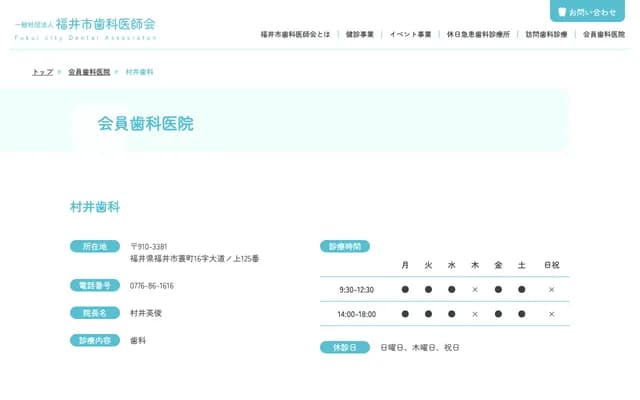Open the お問い合わせ contact button
This screenshot has width=640, height=400.
[587, 12]
